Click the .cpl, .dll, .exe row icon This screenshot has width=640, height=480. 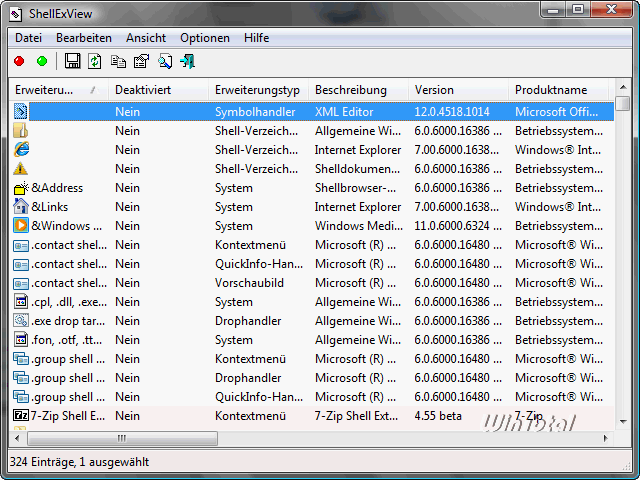[x=21, y=302]
